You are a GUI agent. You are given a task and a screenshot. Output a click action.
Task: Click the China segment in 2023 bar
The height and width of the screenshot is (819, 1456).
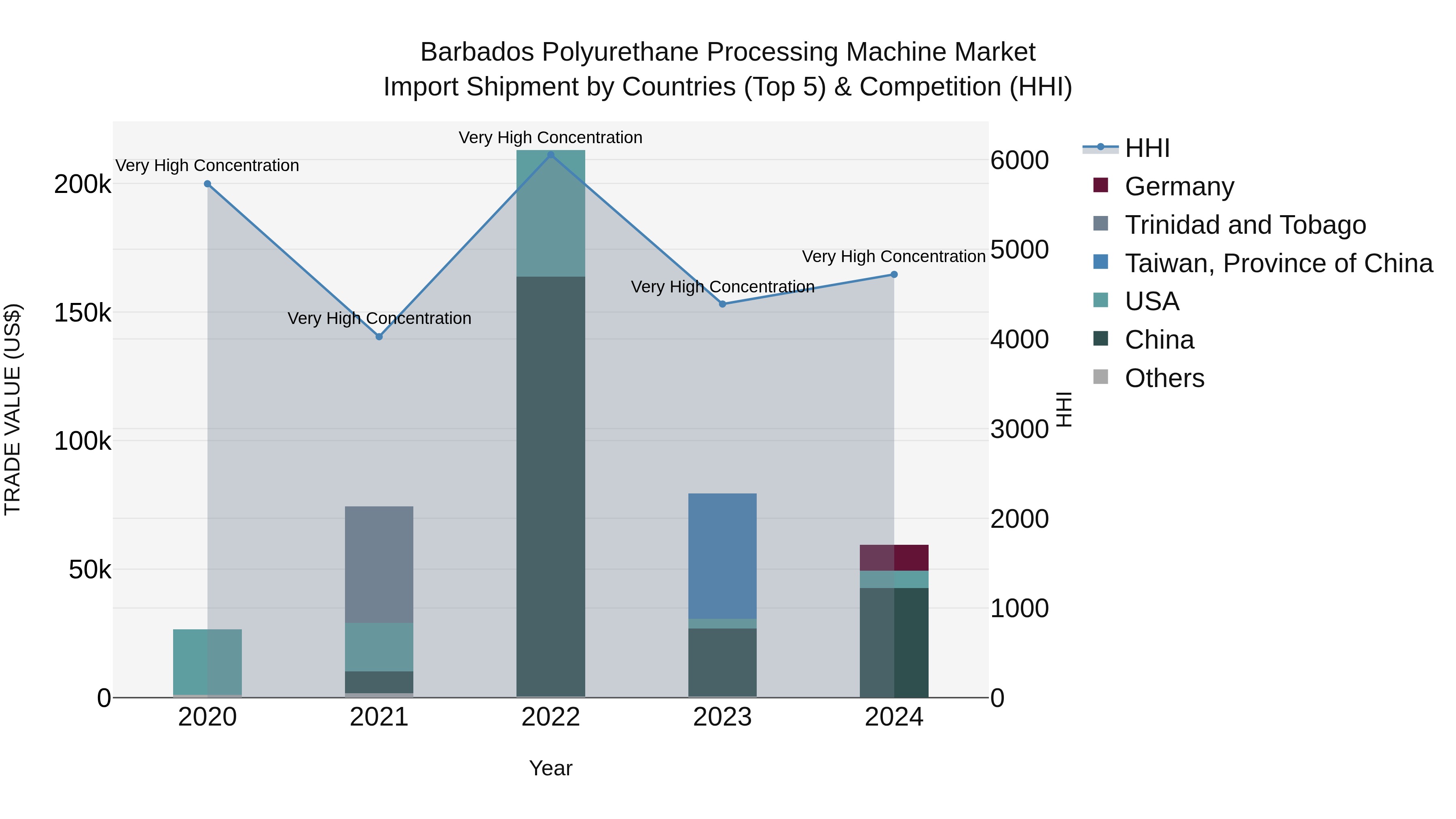pyautogui.click(x=722, y=663)
